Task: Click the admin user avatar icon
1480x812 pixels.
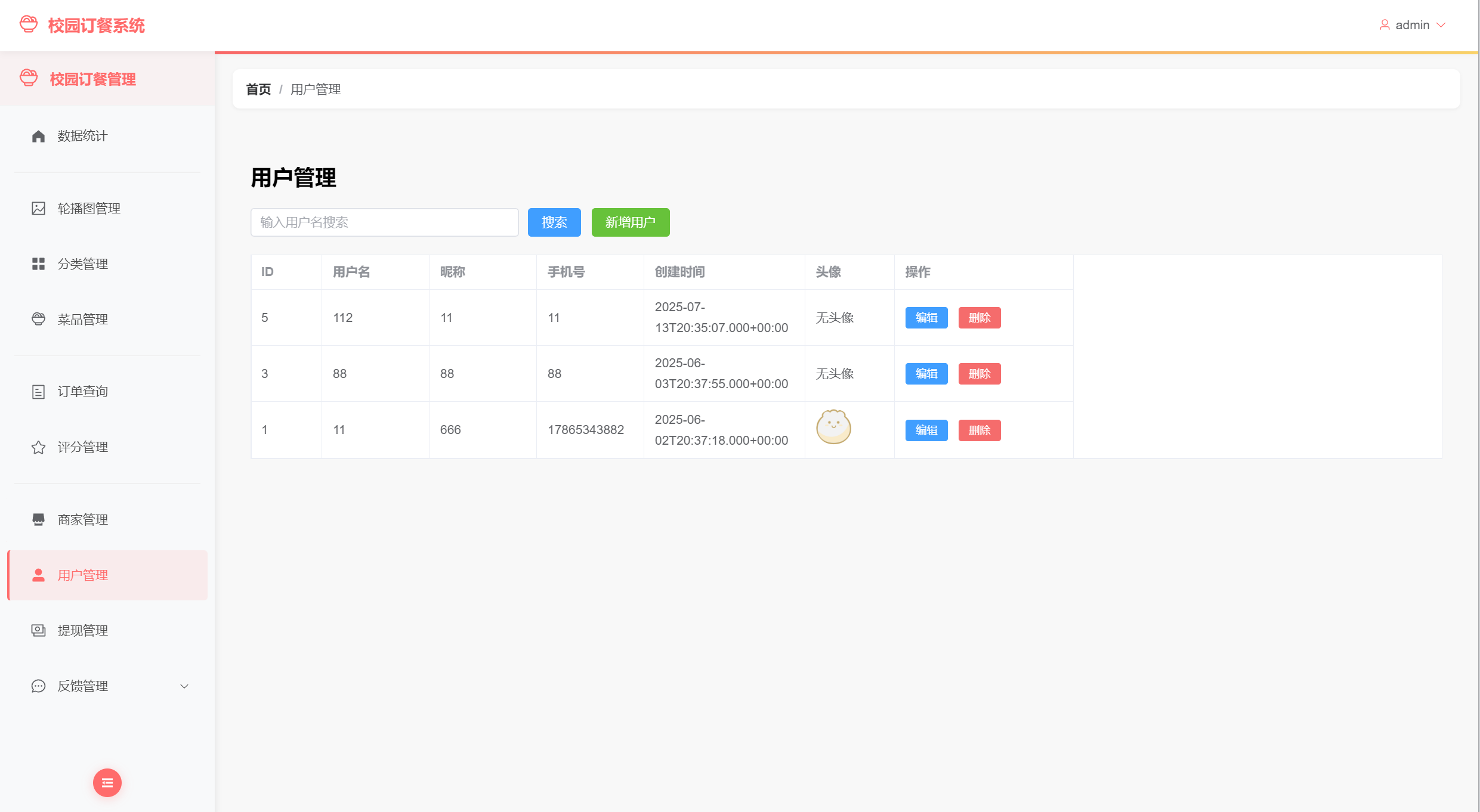Action: click(1385, 25)
